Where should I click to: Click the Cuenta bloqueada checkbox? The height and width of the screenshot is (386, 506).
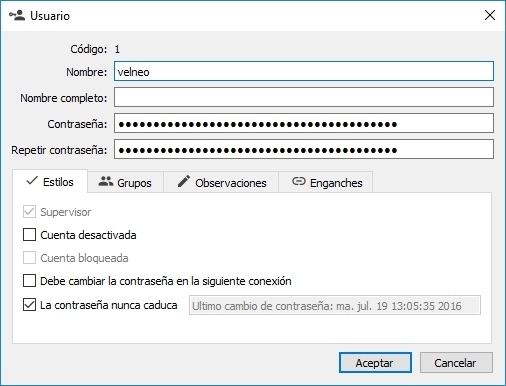click(x=29, y=258)
